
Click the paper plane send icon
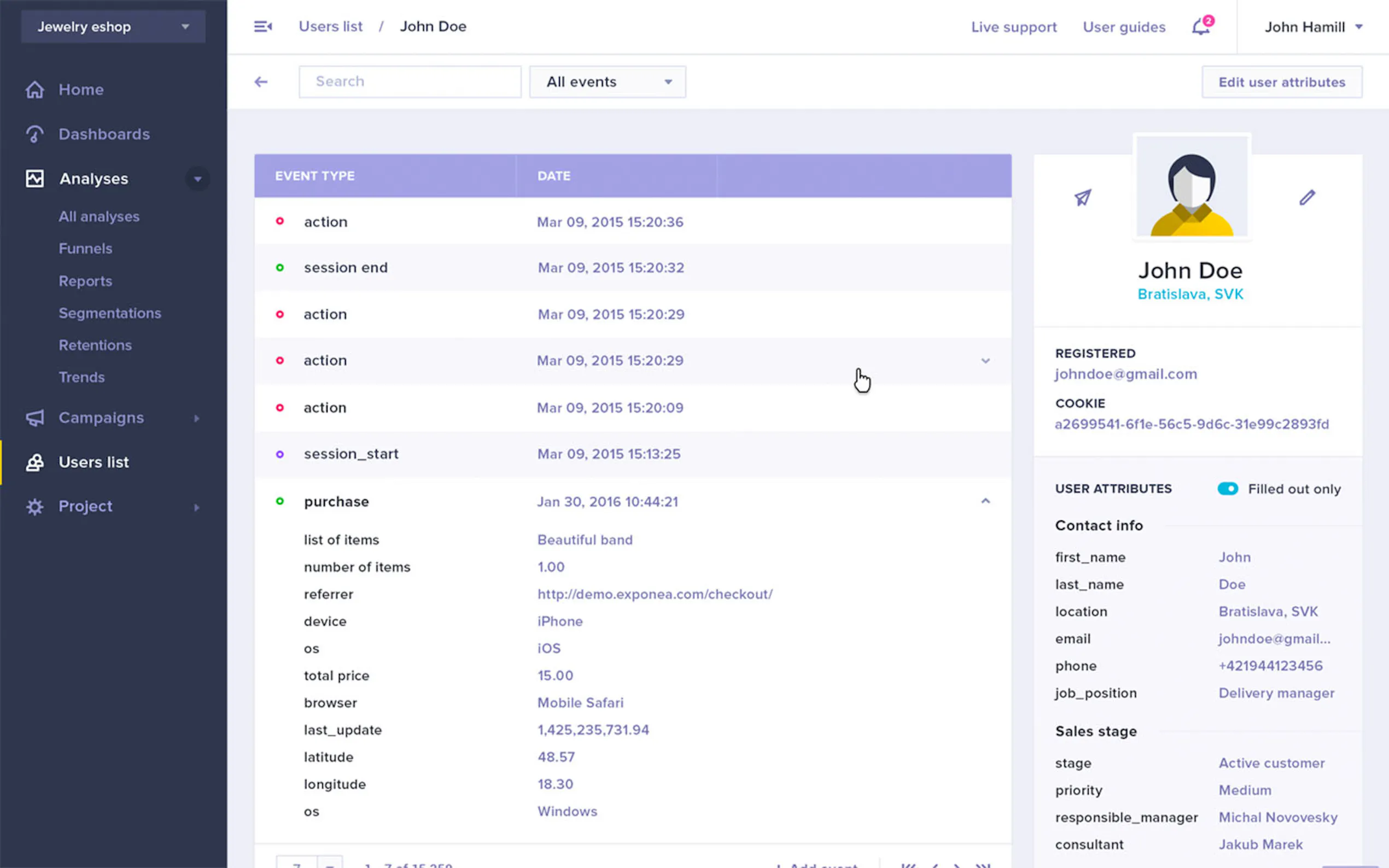[x=1082, y=198]
